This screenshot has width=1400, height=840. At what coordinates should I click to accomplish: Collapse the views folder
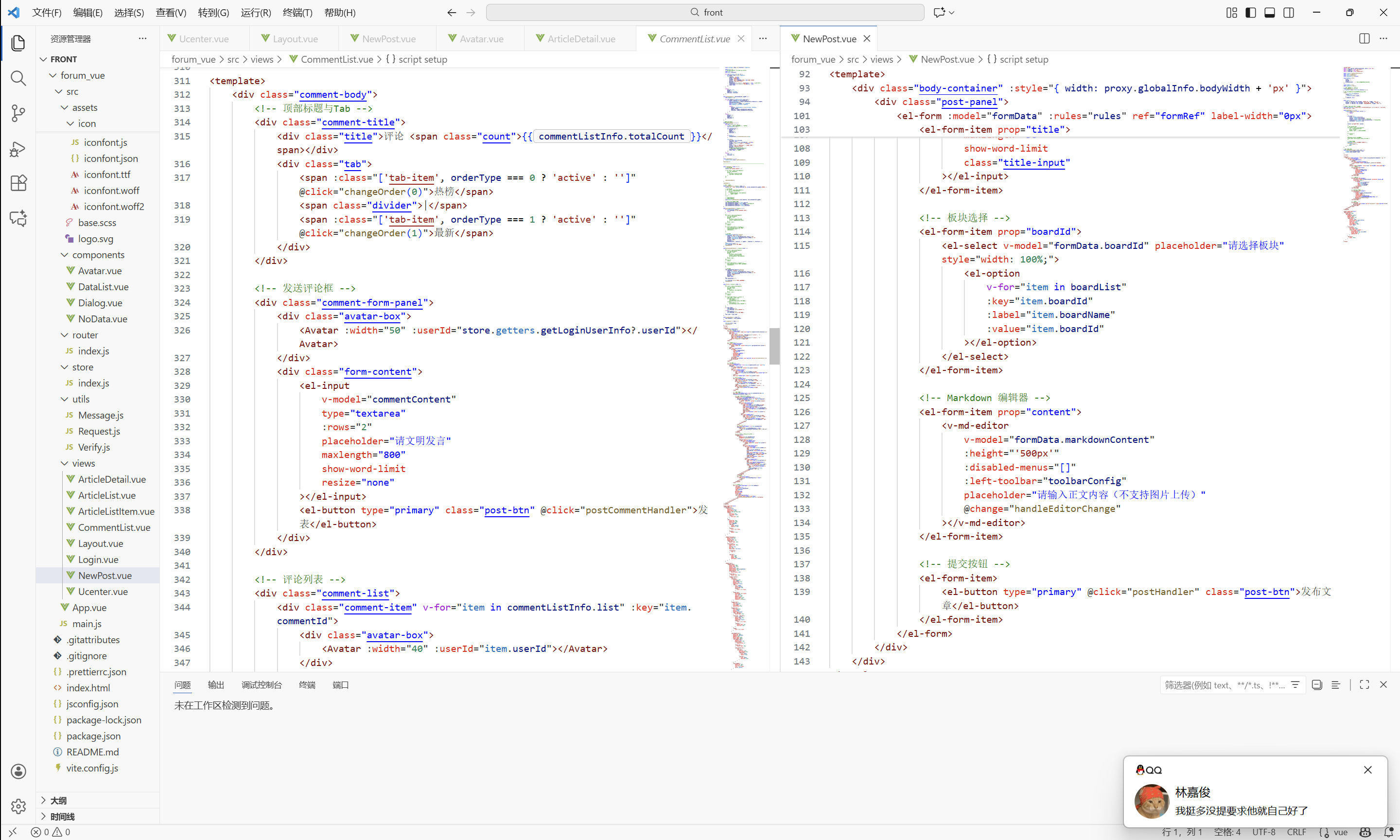click(x=83, y=463)
